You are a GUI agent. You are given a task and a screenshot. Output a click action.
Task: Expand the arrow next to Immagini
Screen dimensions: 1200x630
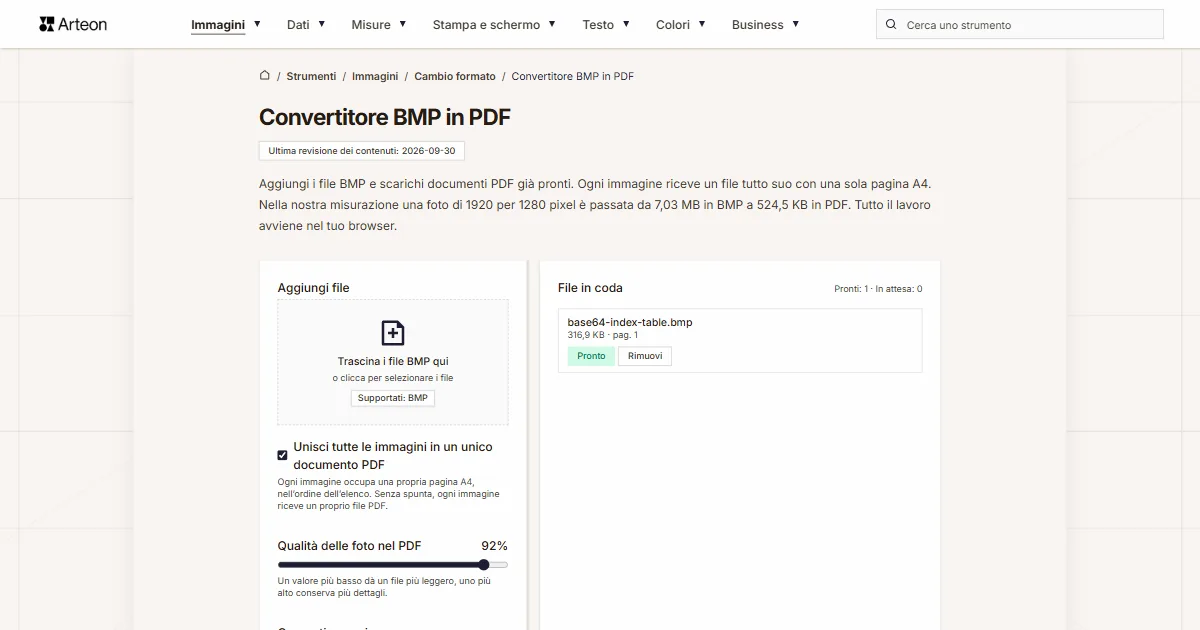tap(257, 23)
